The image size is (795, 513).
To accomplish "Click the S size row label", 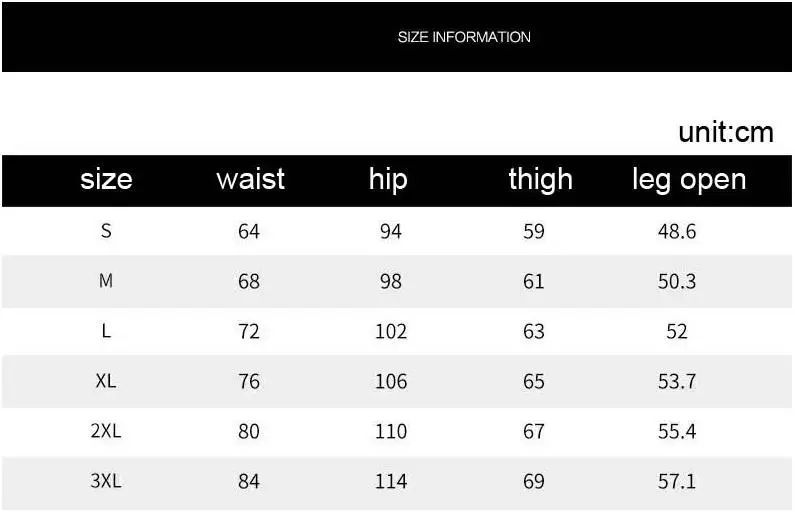I will pyautogui.click(x=106, y=231).
